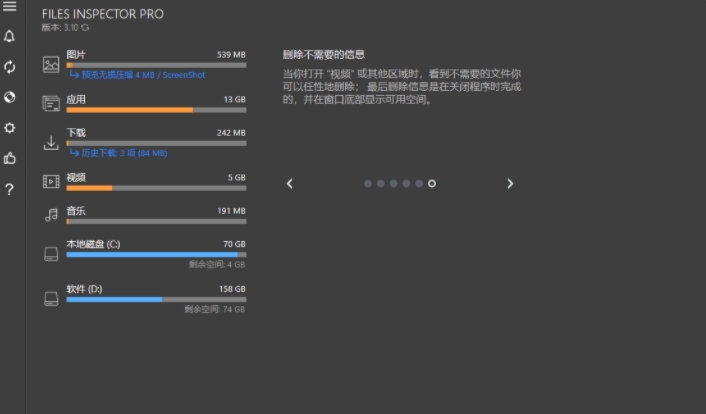
Task: Open help with the question mark icon
Action: (10, 189)
